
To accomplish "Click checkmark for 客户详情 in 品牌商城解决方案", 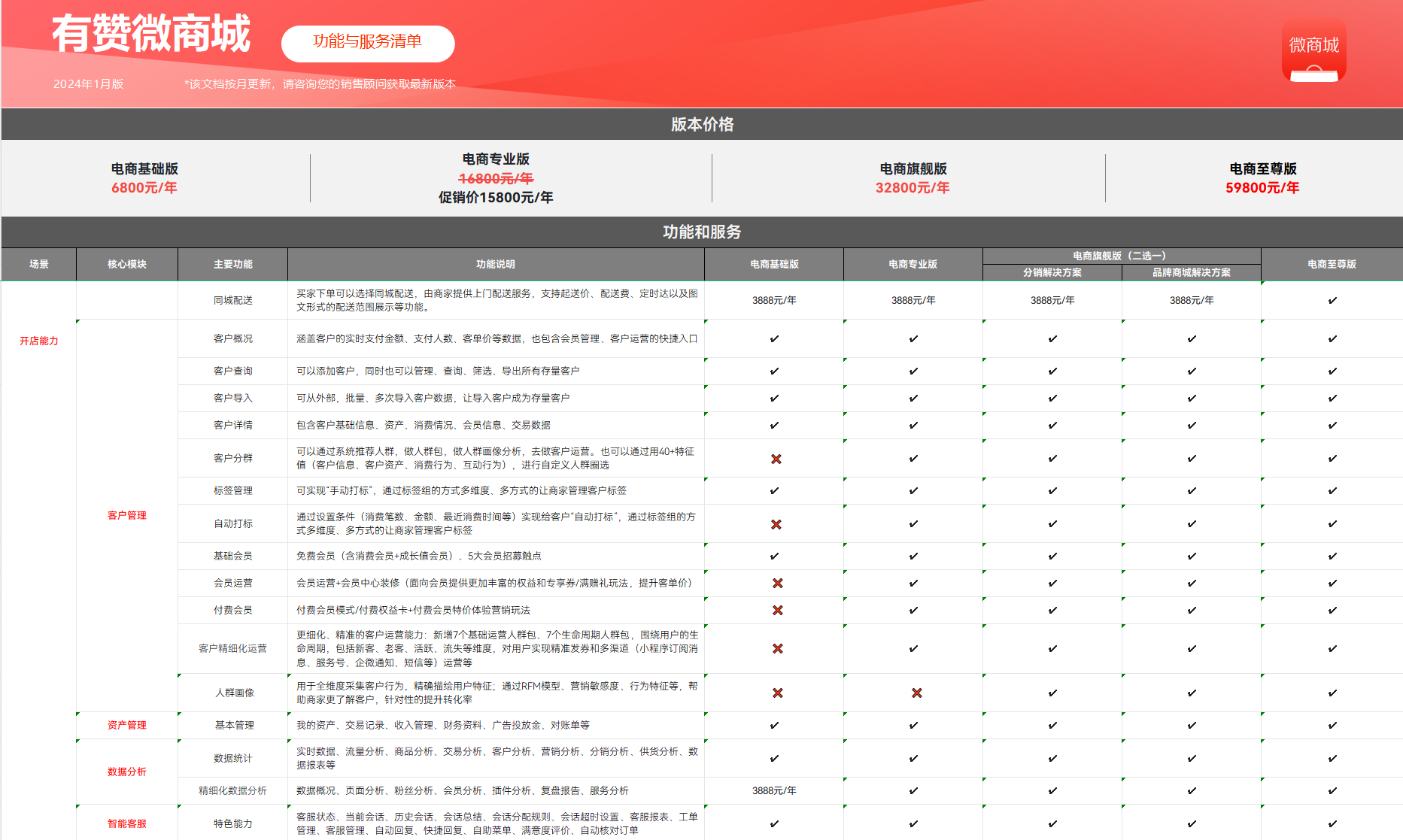I will tap(1192, 425).
